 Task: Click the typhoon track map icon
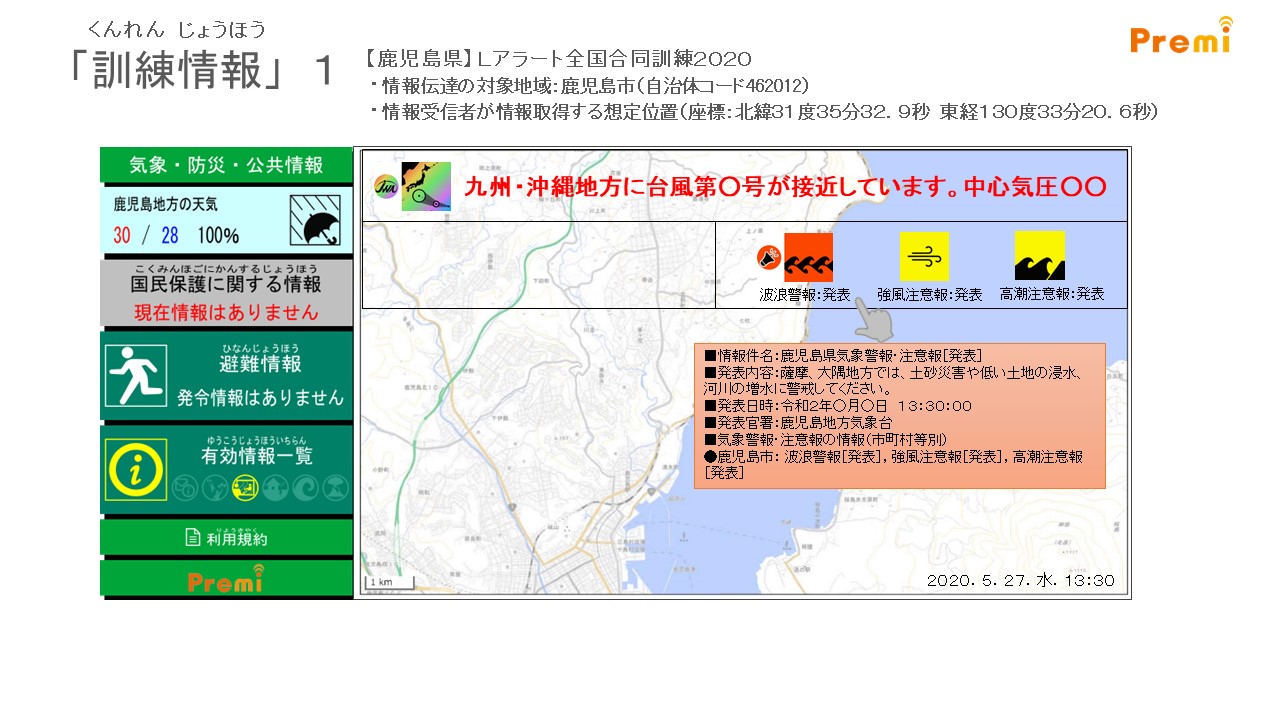pos(426,187)
